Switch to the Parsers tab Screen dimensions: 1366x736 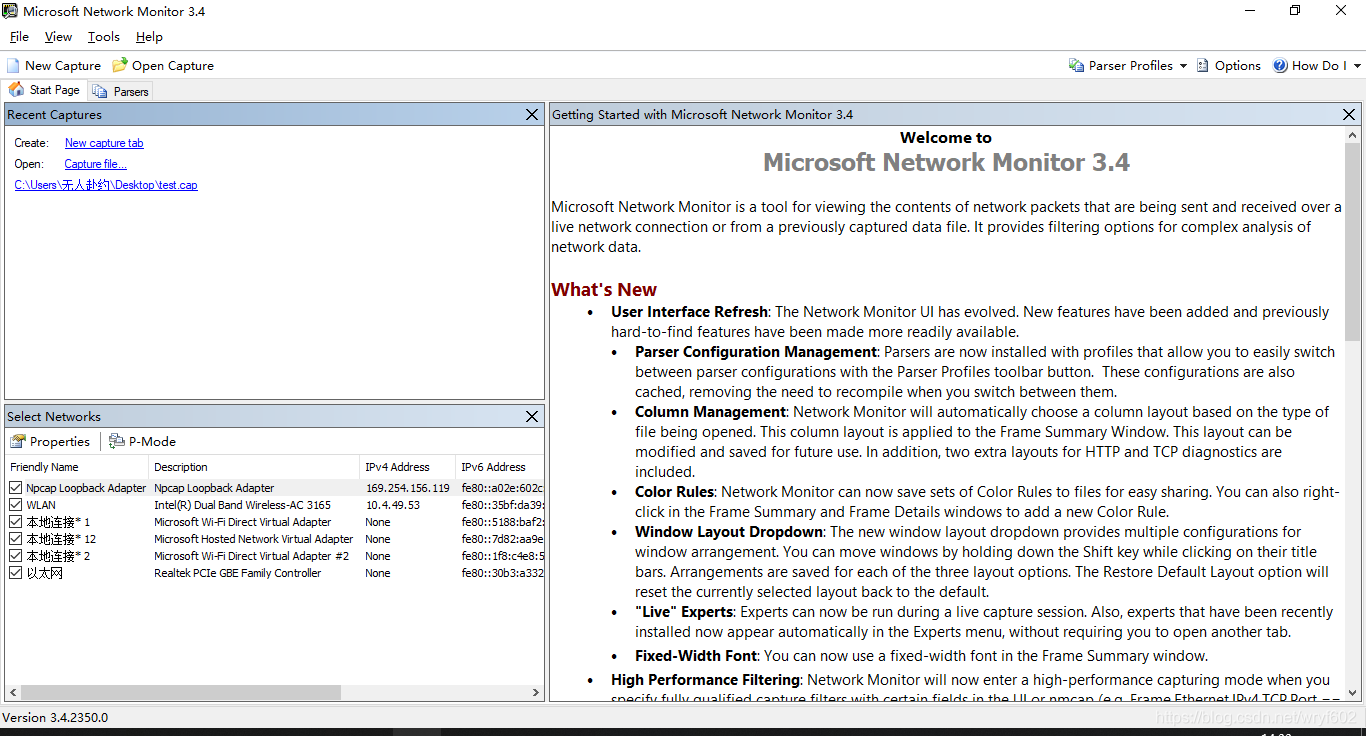pyautogui.click(x=120, y=91)
